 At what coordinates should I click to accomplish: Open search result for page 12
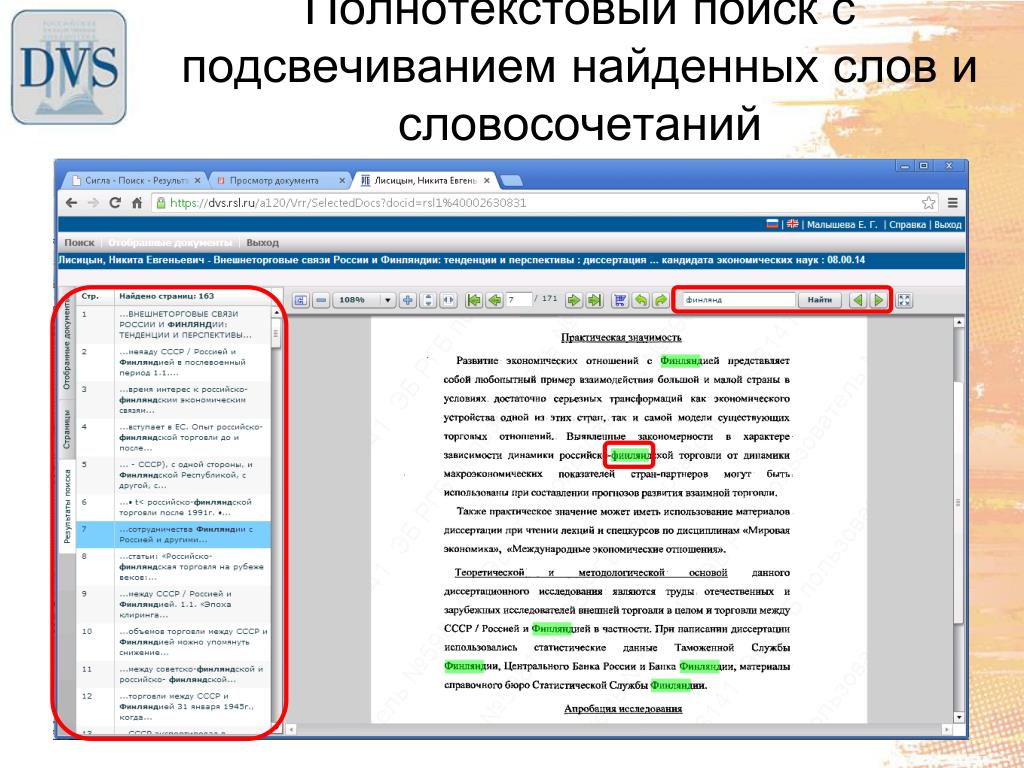coord(173,707)
